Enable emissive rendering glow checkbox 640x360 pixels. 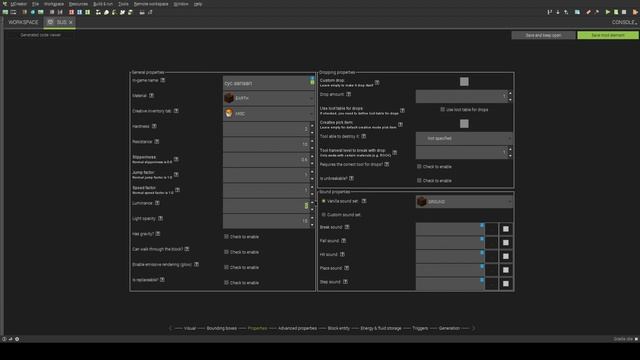pos(226,267)
